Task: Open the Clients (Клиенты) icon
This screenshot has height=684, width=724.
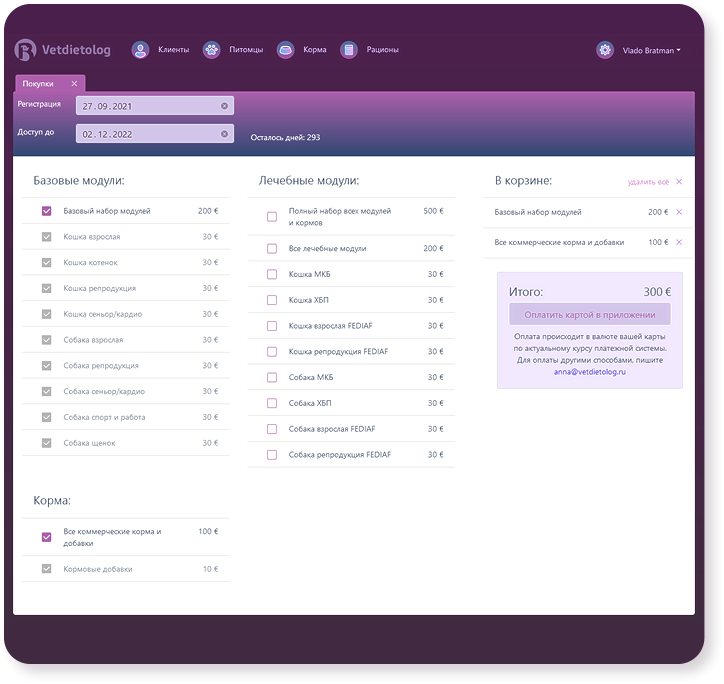Action: click(x=141, y=50)
